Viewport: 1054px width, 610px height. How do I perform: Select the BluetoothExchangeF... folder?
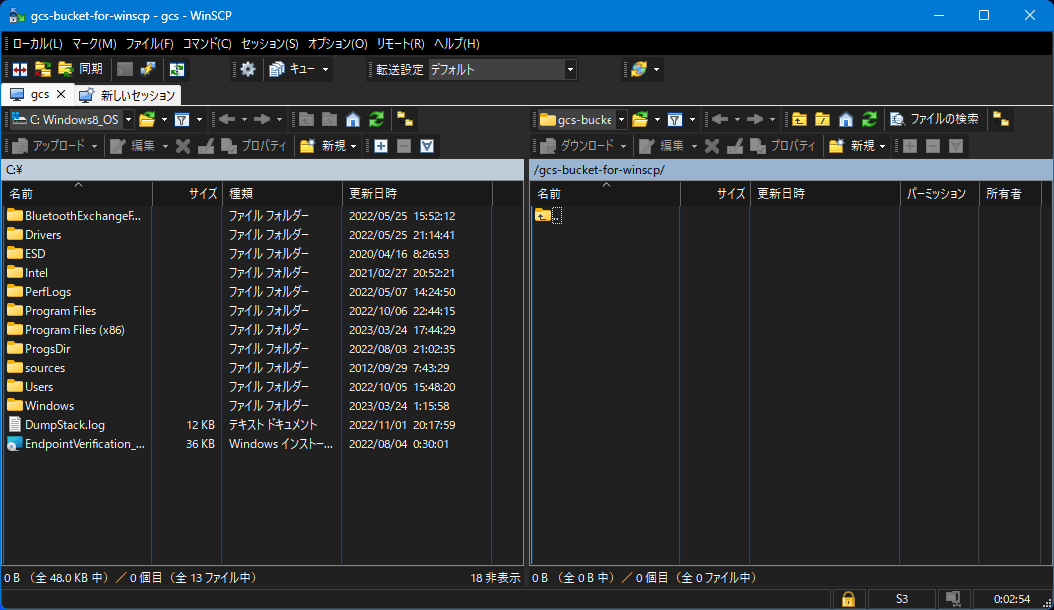click(83, 216)
